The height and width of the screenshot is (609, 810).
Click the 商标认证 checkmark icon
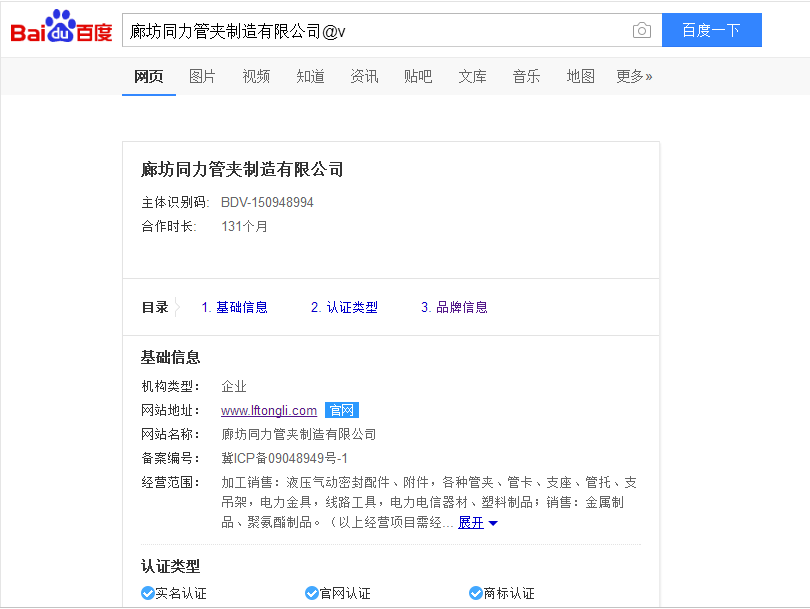click(475, 593)
